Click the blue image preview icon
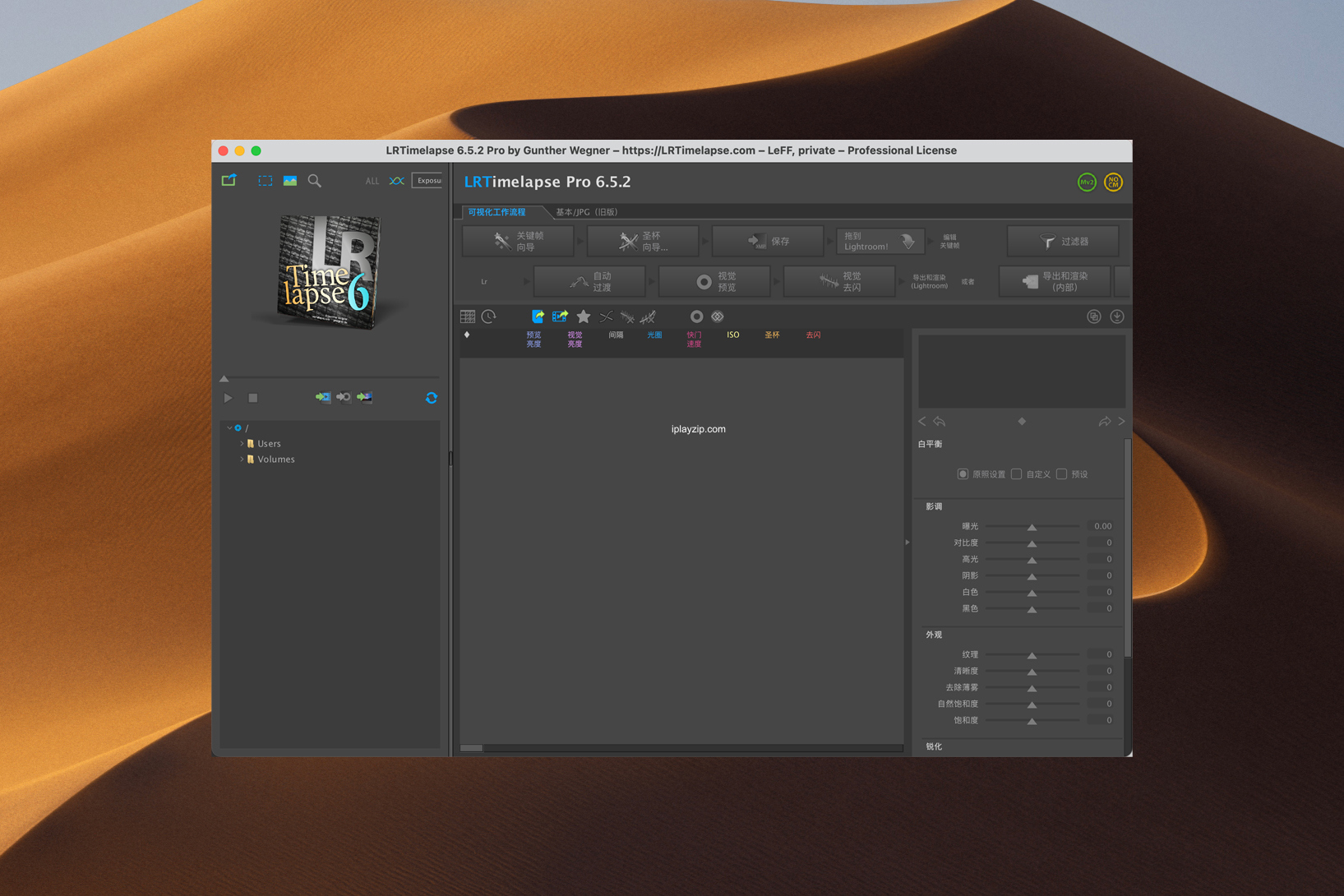1344x896 pixels. click(x=290, y=180)
